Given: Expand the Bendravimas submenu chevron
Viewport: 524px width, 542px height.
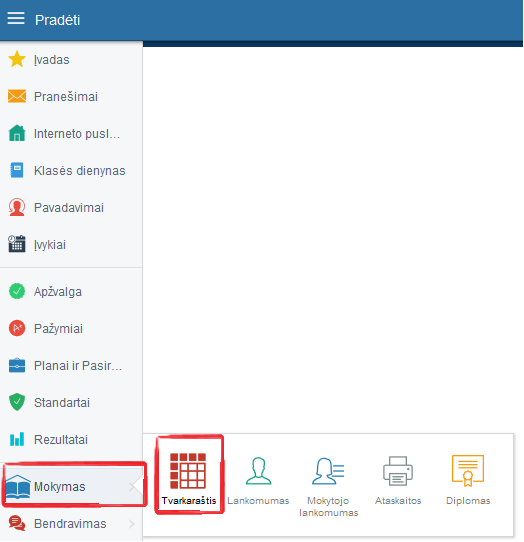Looking at the screenshot, I should (x=132, y=524).
